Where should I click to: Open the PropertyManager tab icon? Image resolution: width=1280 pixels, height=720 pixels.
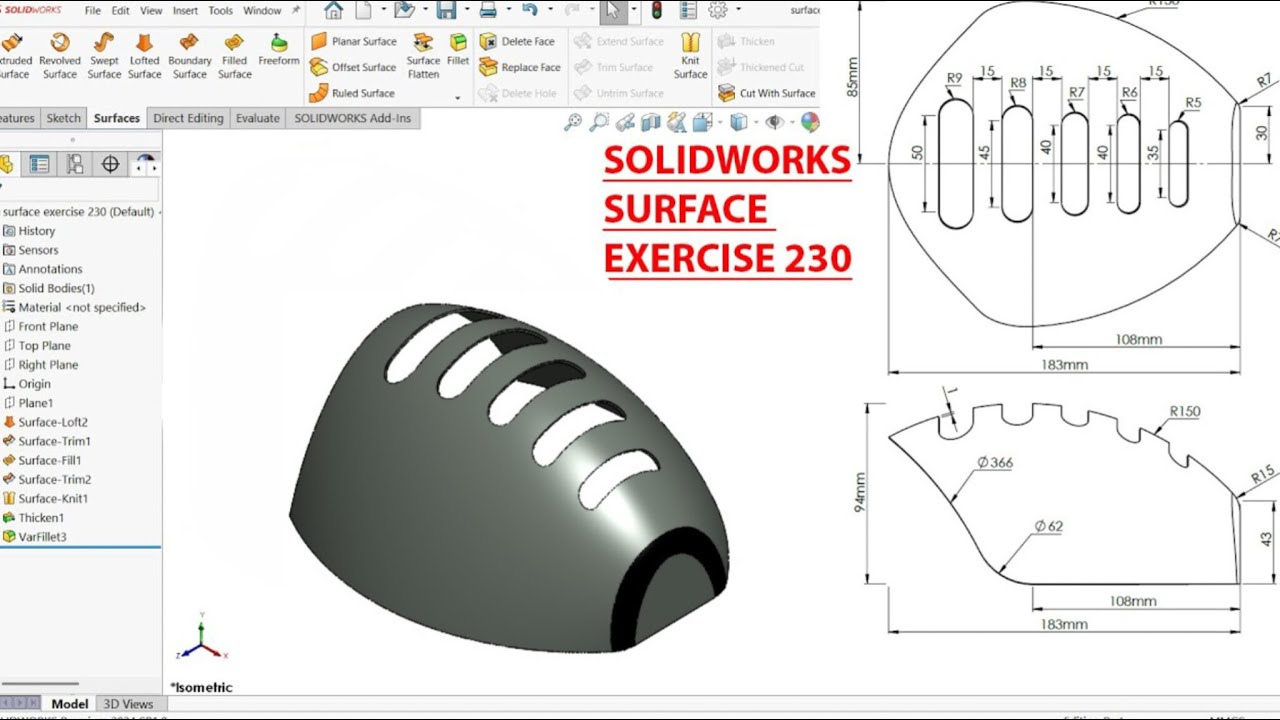point(39,164)
